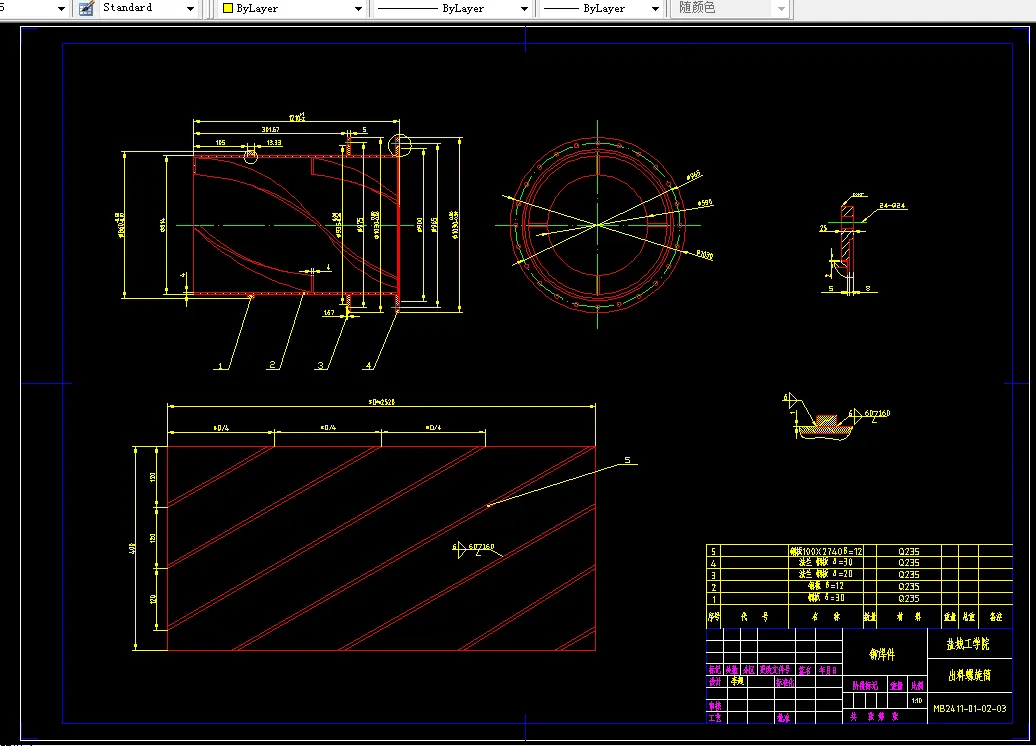Viewport: 1036px width, 746px height.
Task: Select the δ=30 plate entry in parts list row 1
Action: pyautogui.click(x=826, y=598)
